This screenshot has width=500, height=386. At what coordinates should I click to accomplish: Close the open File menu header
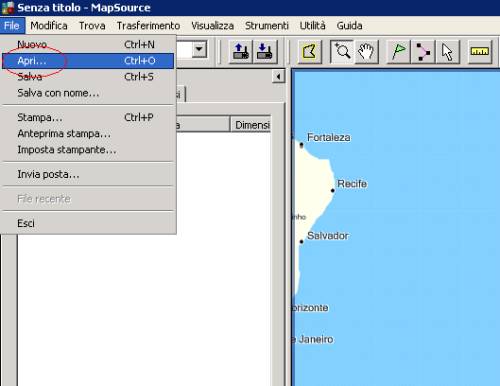coord(12,26)
